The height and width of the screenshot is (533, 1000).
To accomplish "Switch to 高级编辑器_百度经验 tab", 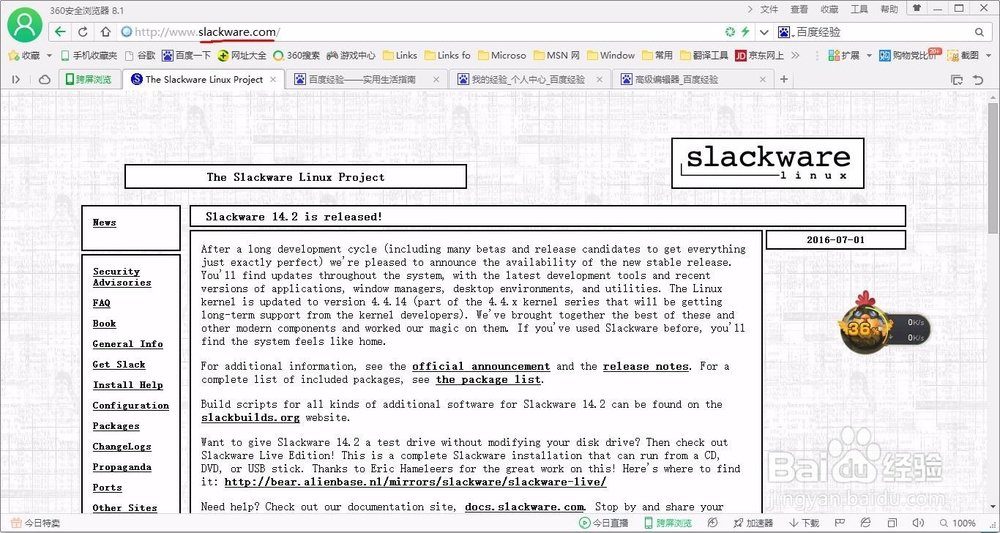I will coord(692,80).
